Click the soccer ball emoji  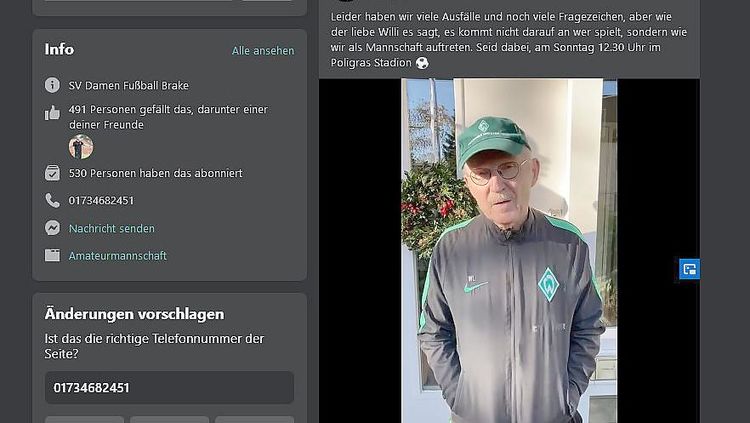(422, 63)
